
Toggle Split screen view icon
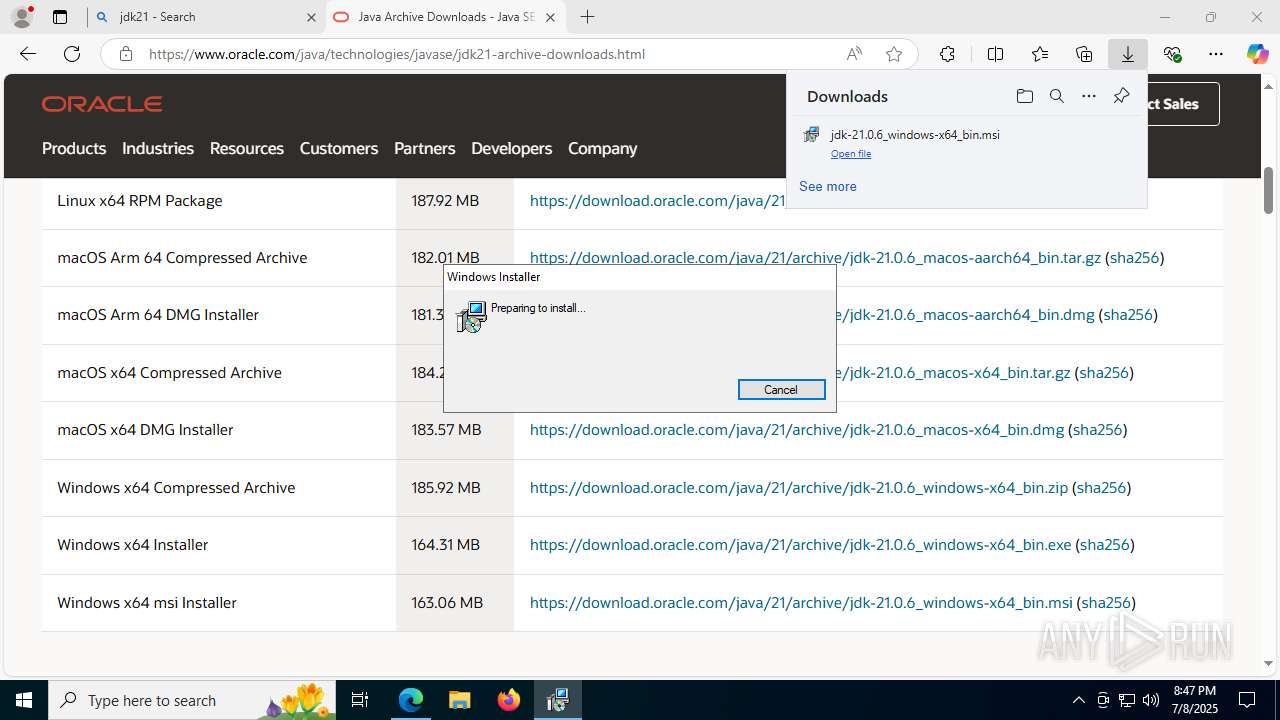click(x=995, y=54)
